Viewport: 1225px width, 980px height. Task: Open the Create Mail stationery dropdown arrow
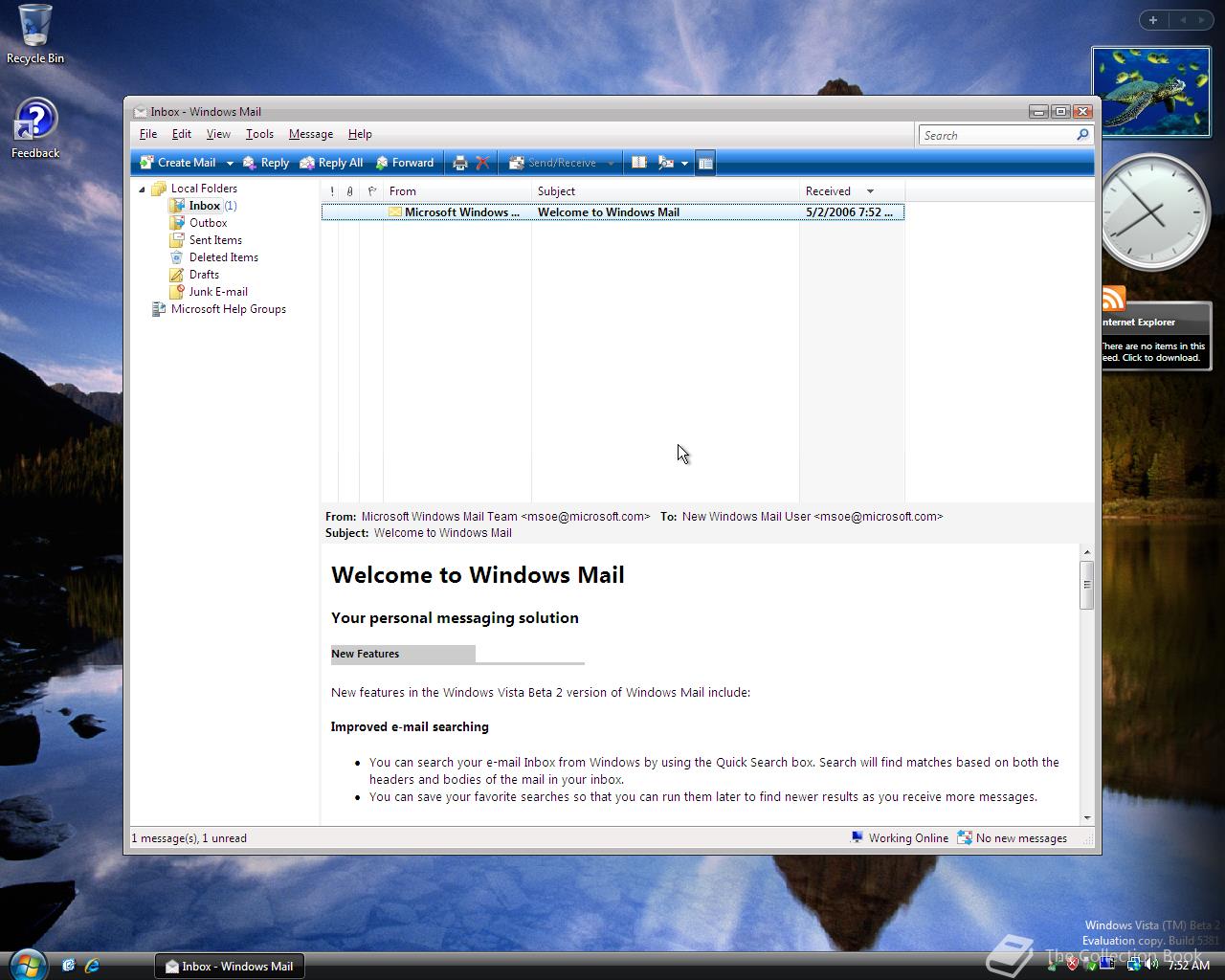tap(230, 164)
